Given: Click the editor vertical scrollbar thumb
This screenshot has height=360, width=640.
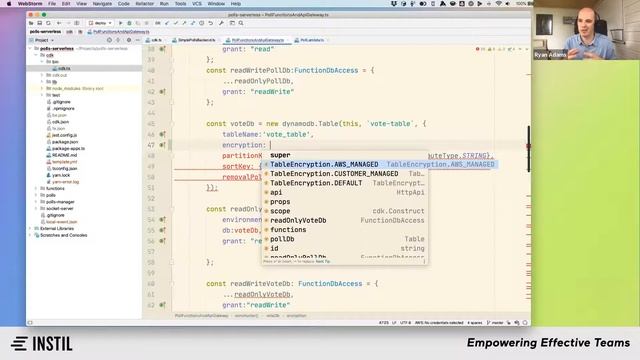Looking at the screenshot, I should pos(529,149).
